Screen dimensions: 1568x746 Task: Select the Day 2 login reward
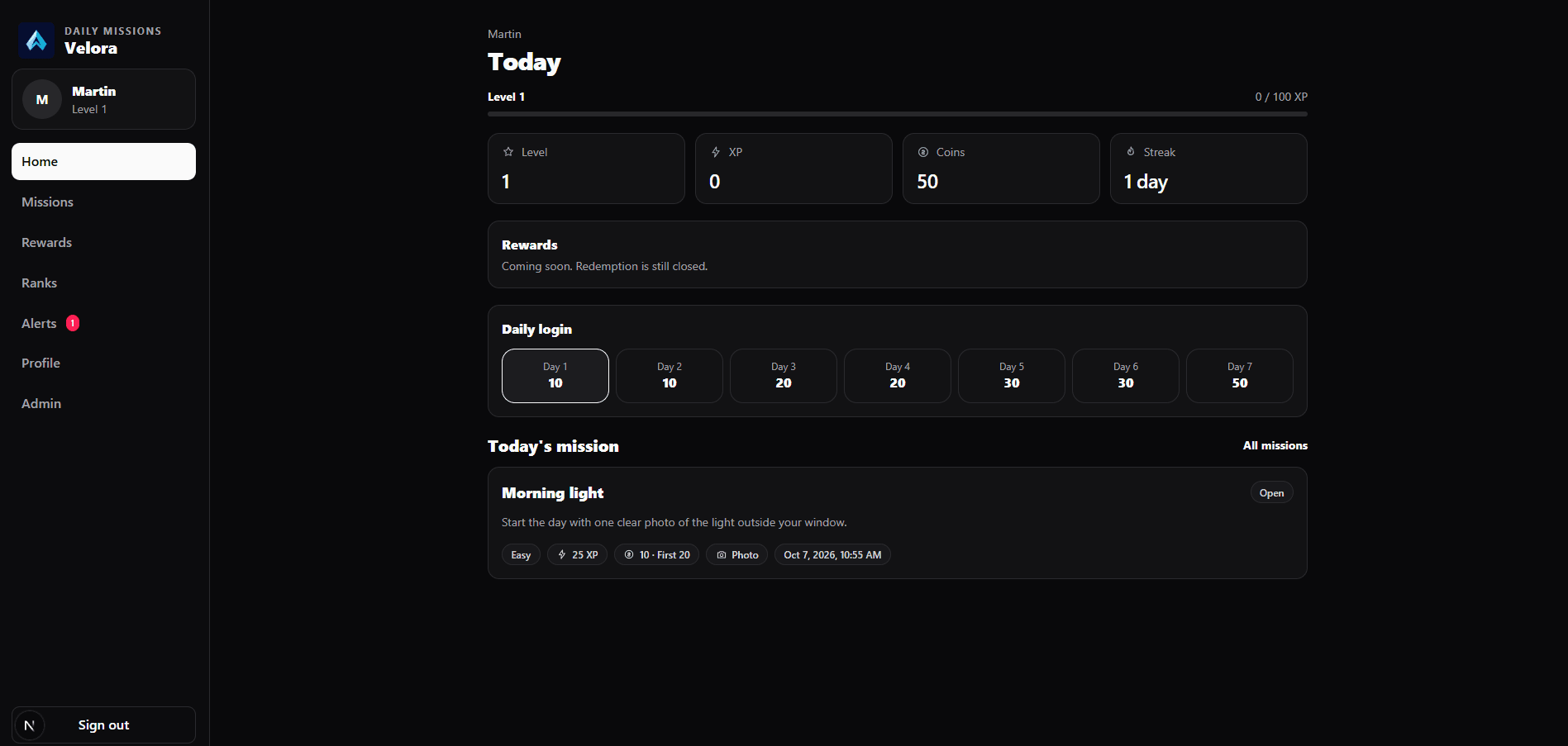(x=670, y=376)
